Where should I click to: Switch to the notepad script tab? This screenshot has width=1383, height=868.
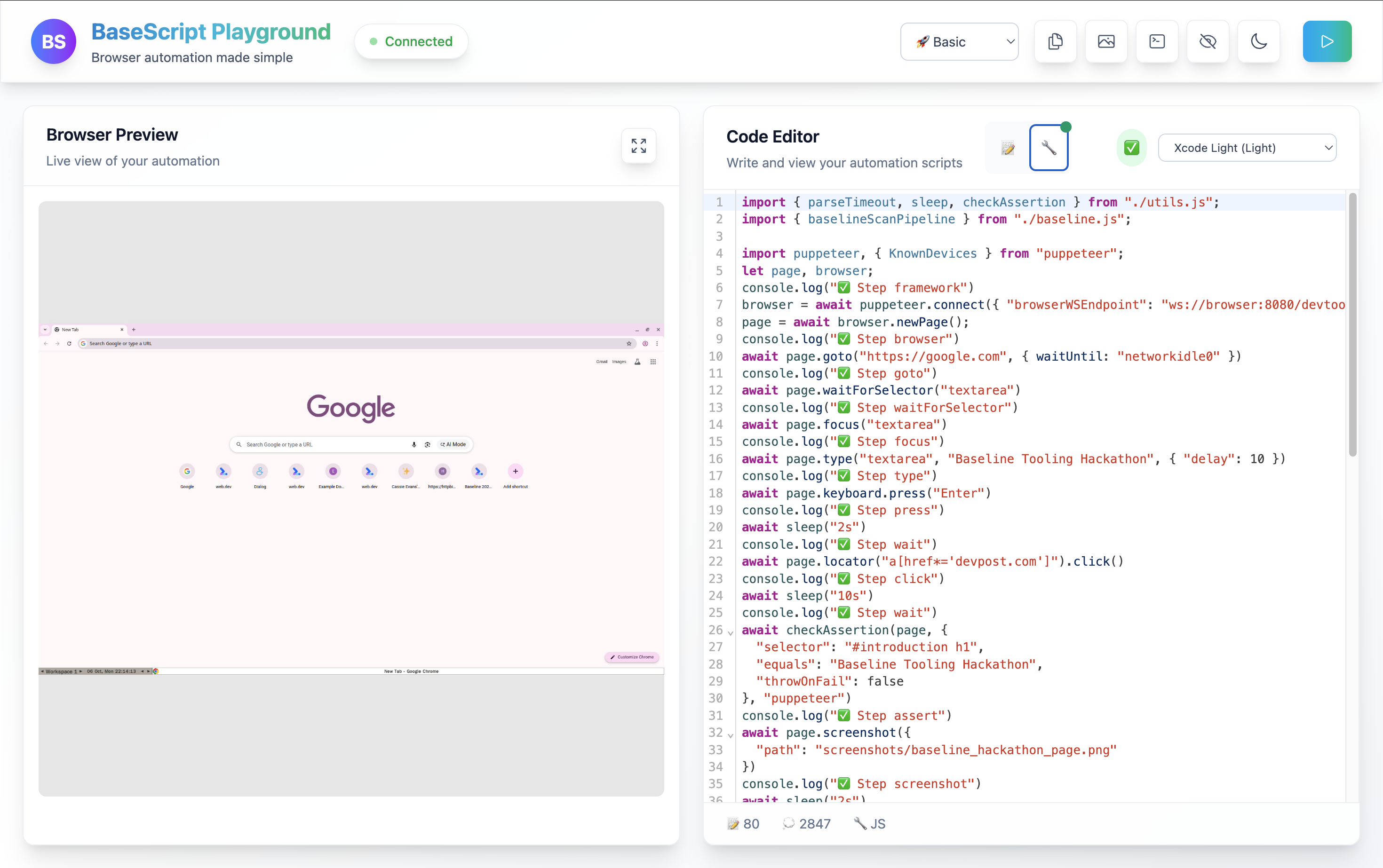tap(1008, 148)
